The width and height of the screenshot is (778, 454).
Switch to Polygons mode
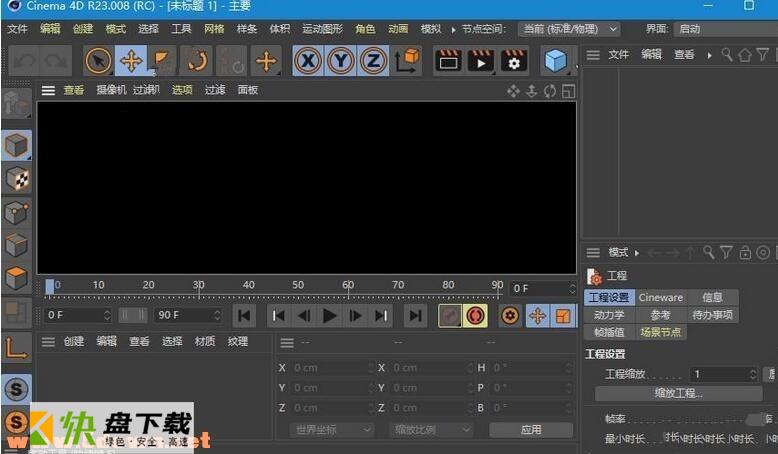pos(16,278)
